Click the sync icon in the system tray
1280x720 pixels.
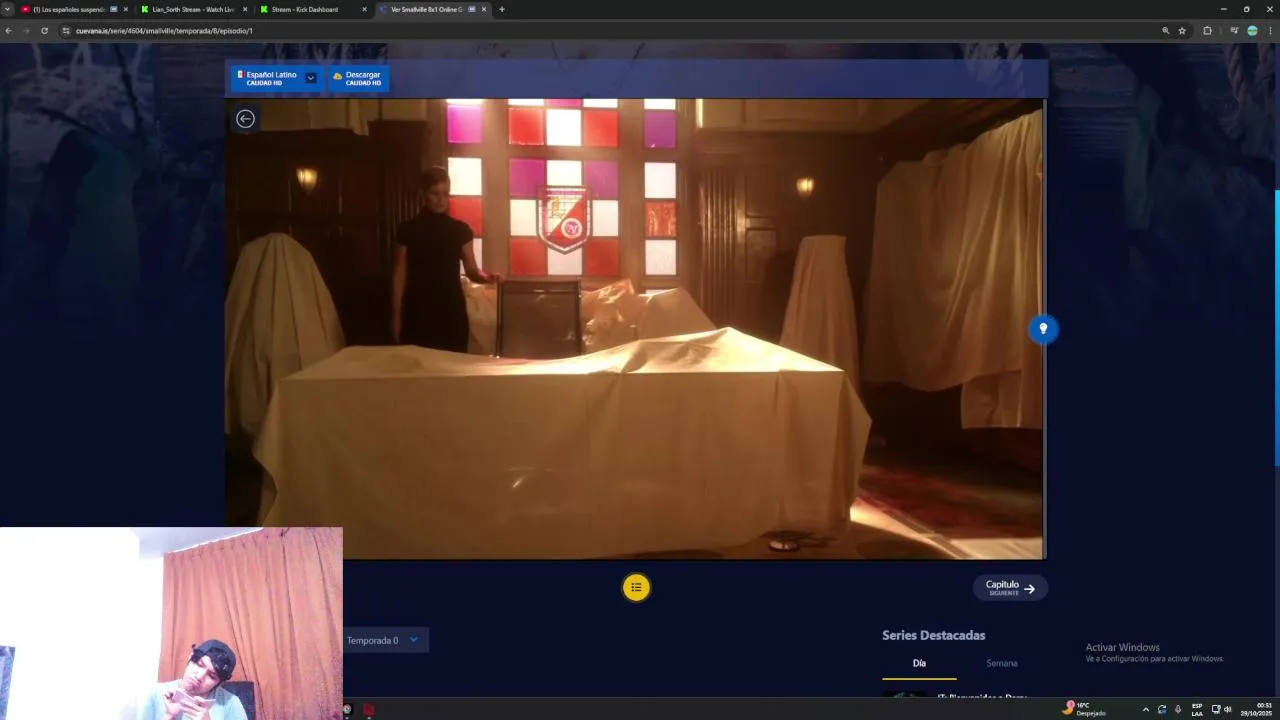pos(1162,710)
